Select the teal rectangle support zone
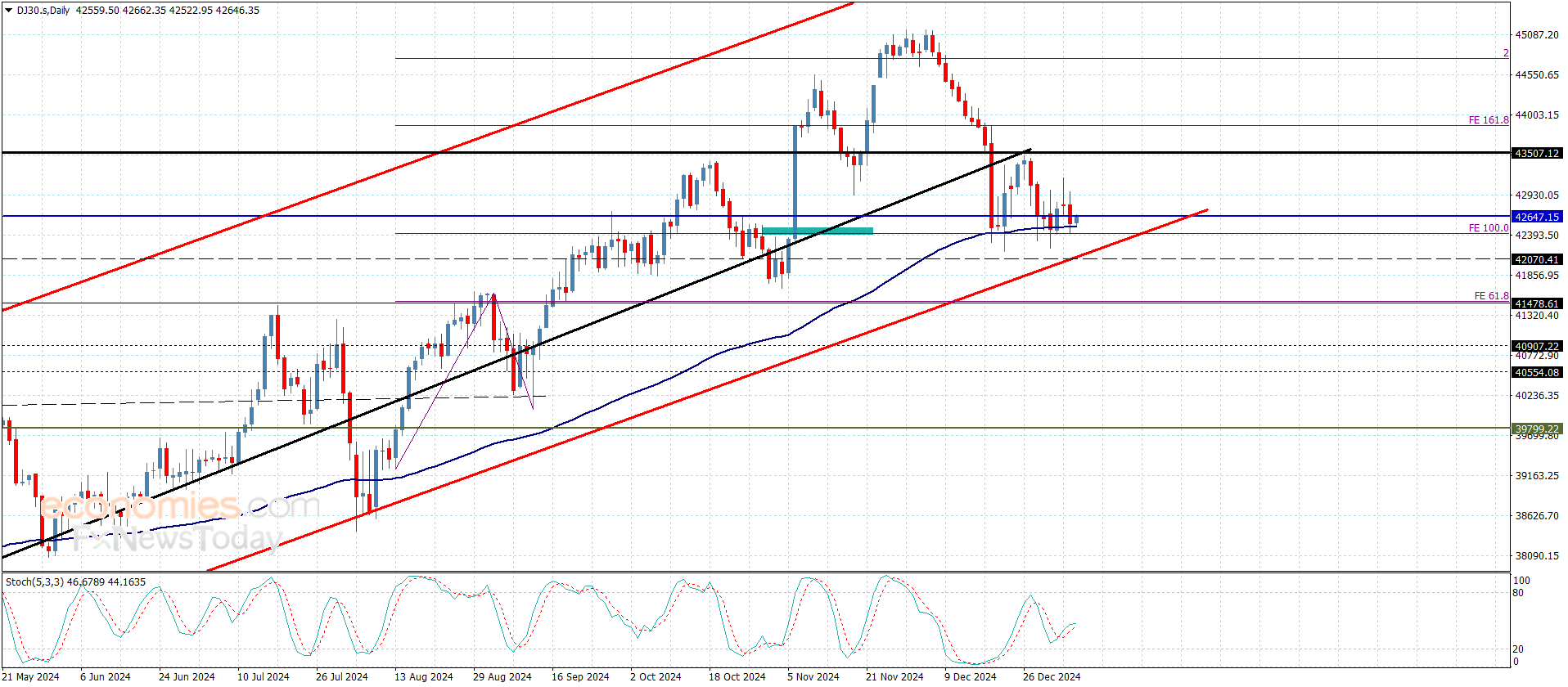 [818, 231]
